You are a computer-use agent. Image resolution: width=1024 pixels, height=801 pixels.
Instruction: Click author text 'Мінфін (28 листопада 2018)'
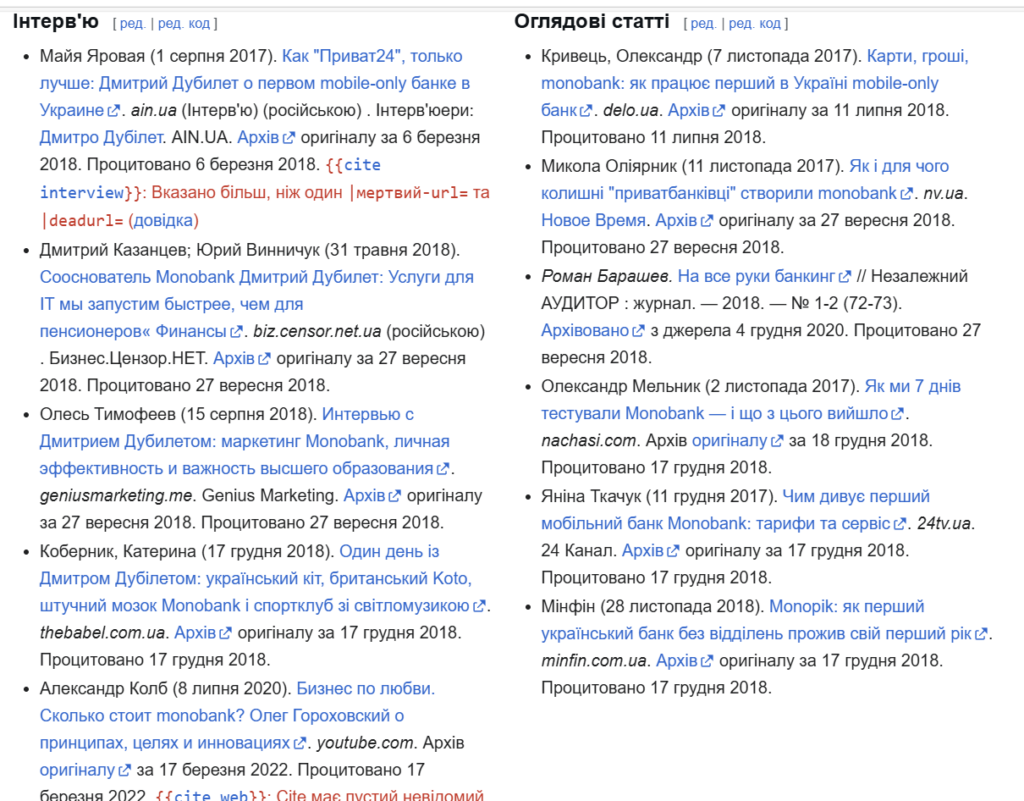tap(652, 606)
